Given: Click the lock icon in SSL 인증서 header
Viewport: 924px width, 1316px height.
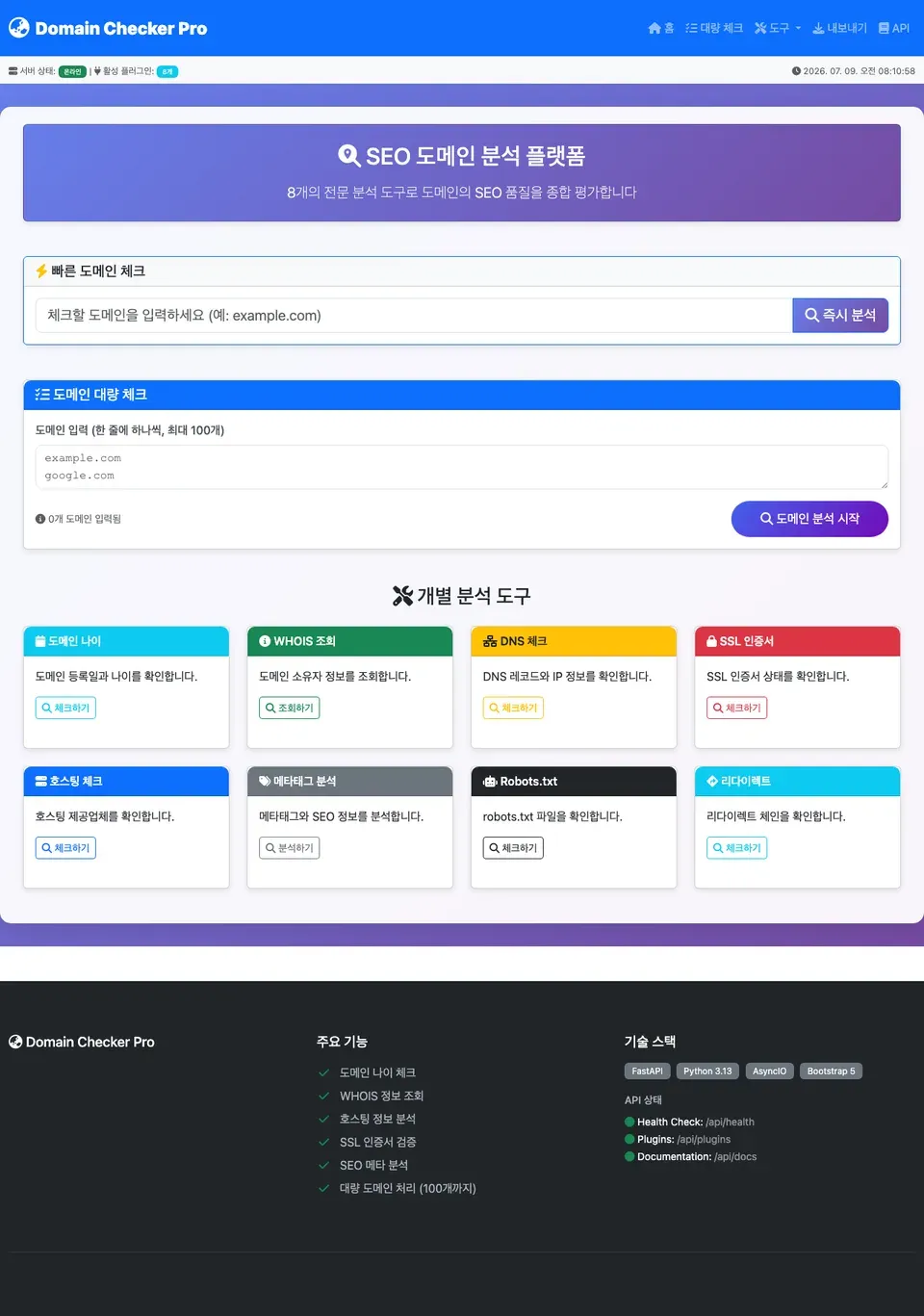Looking at the screenshot, I should point(711,641).
